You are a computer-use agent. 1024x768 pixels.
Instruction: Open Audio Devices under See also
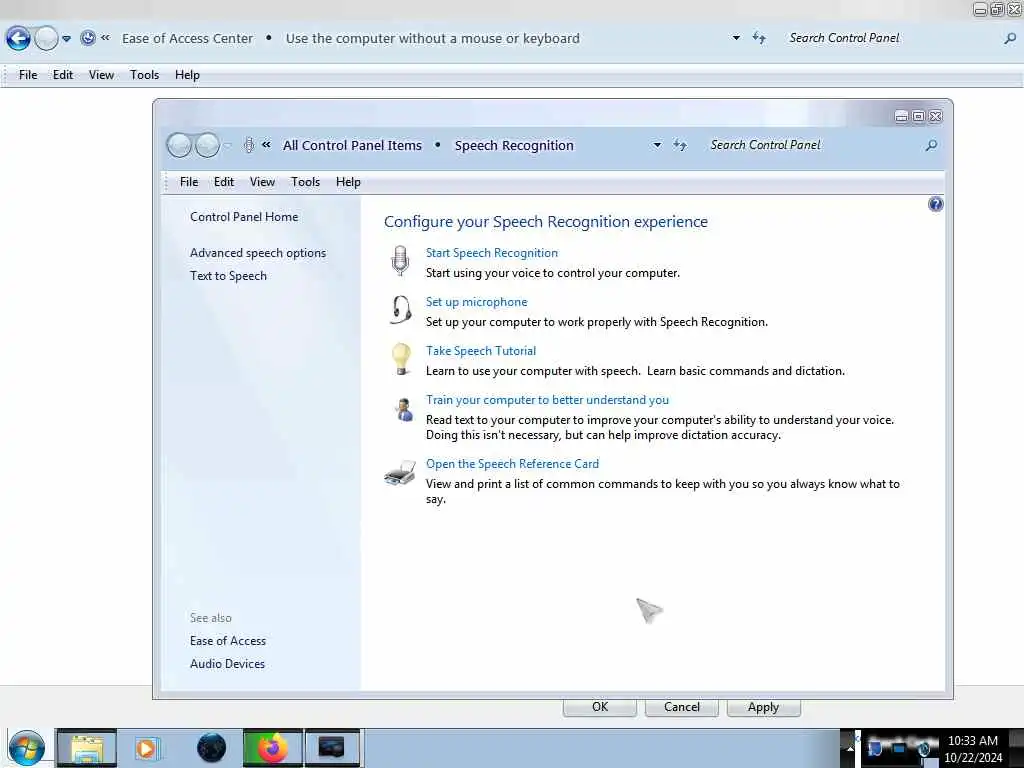pos(227,664)
